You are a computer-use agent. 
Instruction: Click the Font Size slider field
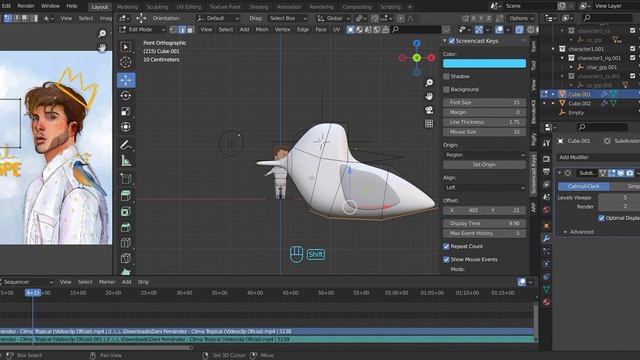tap(484, 102)
